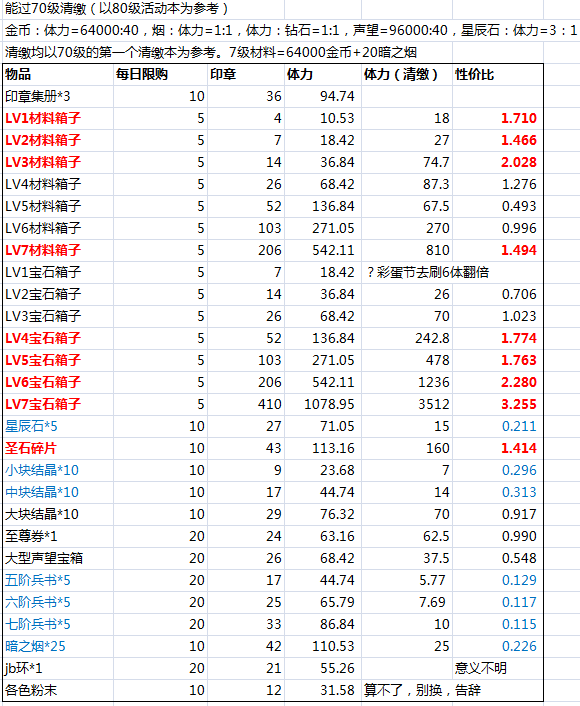Select the 1236 clearance stamina value
Image resolution: width=580 pixels, height=706 pixels.
click(x=434, y=383)
